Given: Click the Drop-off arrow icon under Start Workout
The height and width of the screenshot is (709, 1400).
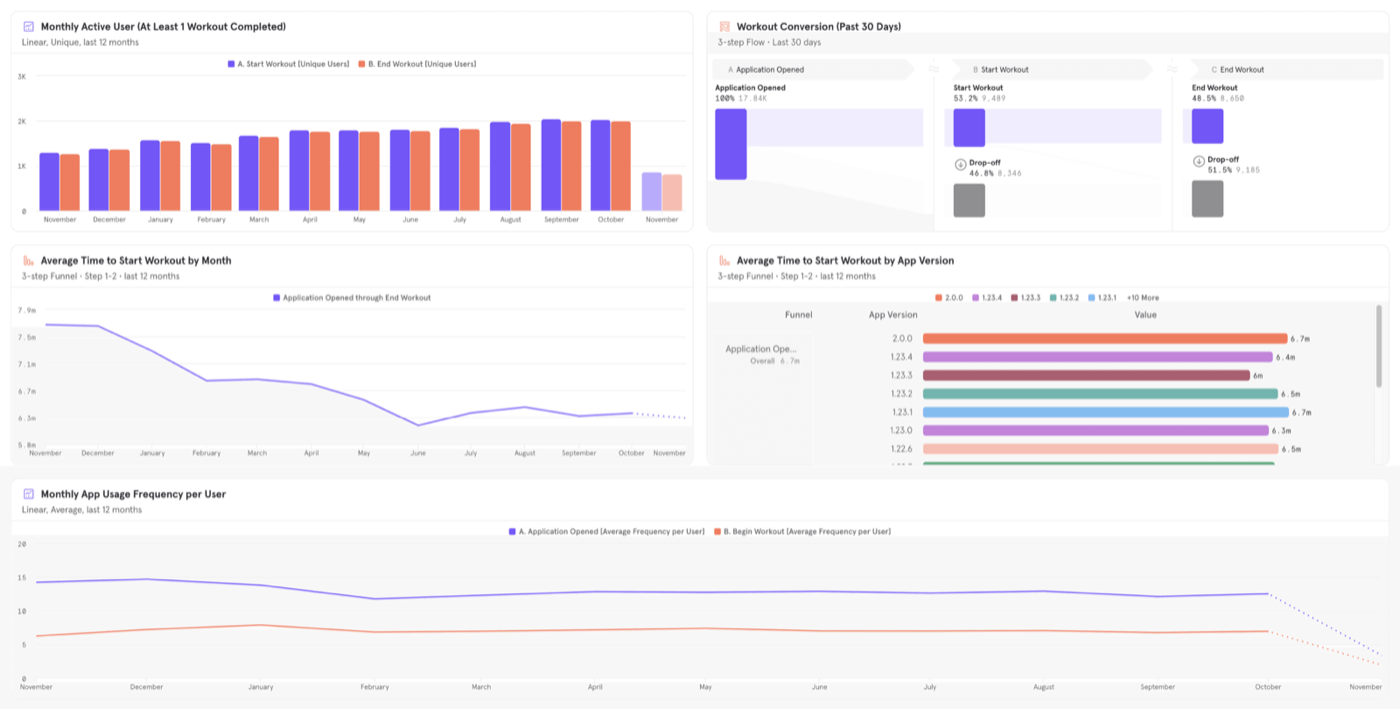Looking at the screenshot, I should click(x=960, y=164).
